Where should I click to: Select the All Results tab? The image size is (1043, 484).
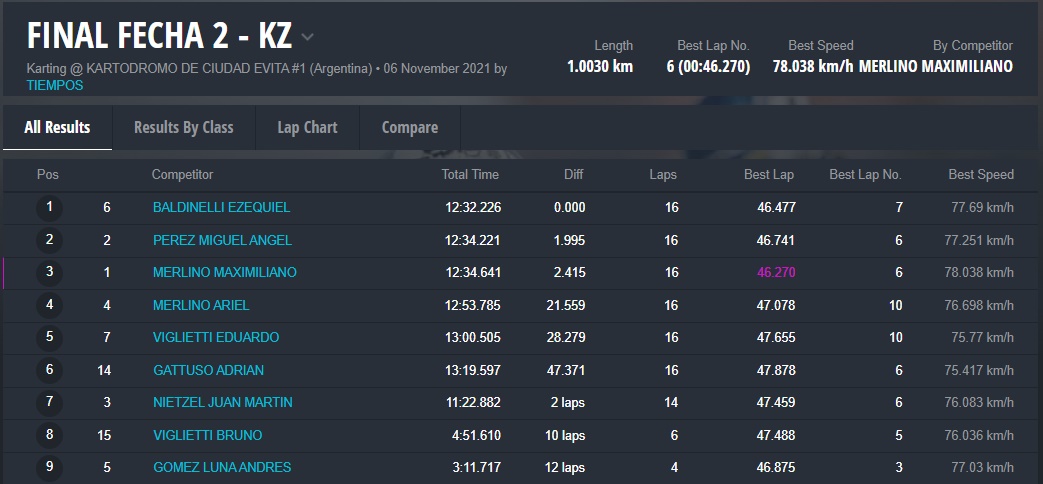(x=57, y=127)
